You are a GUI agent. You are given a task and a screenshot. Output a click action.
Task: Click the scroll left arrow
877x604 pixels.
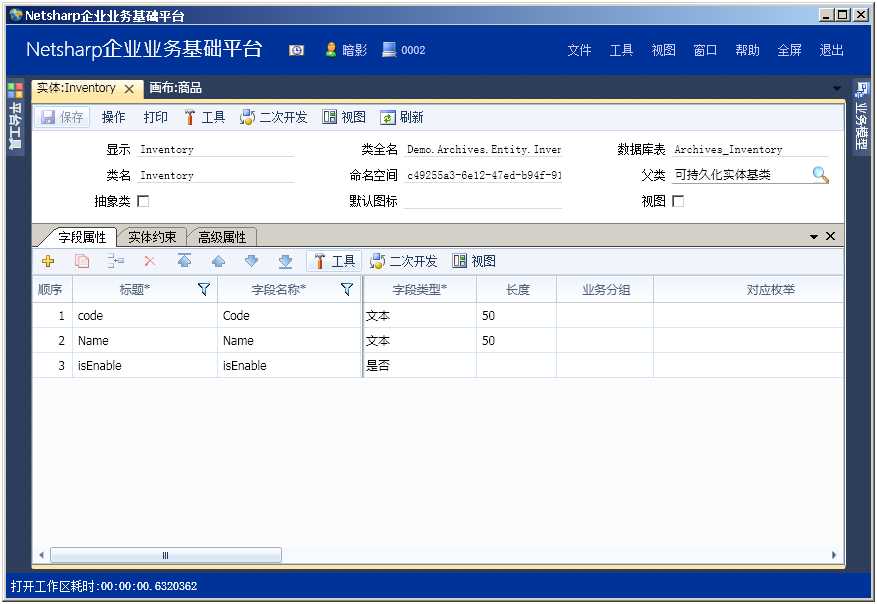pos(41,555)
